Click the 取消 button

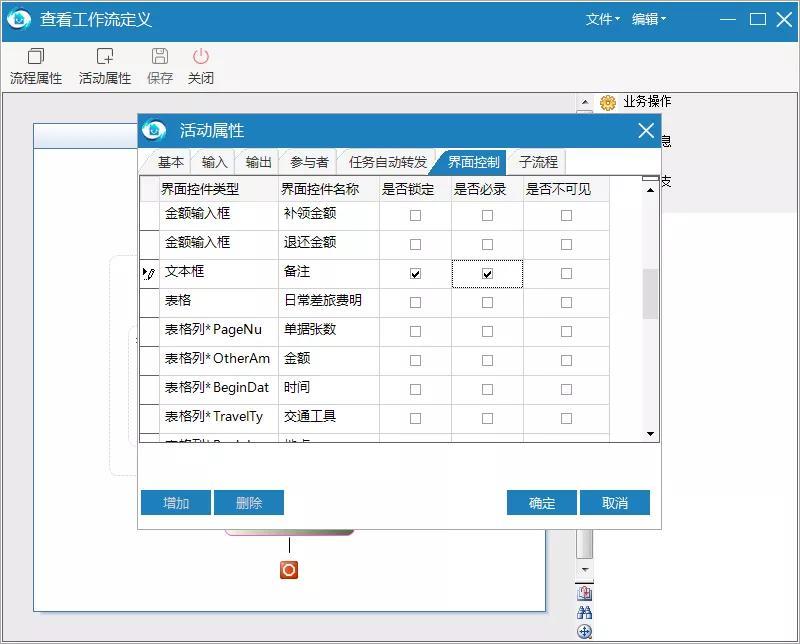615,503
